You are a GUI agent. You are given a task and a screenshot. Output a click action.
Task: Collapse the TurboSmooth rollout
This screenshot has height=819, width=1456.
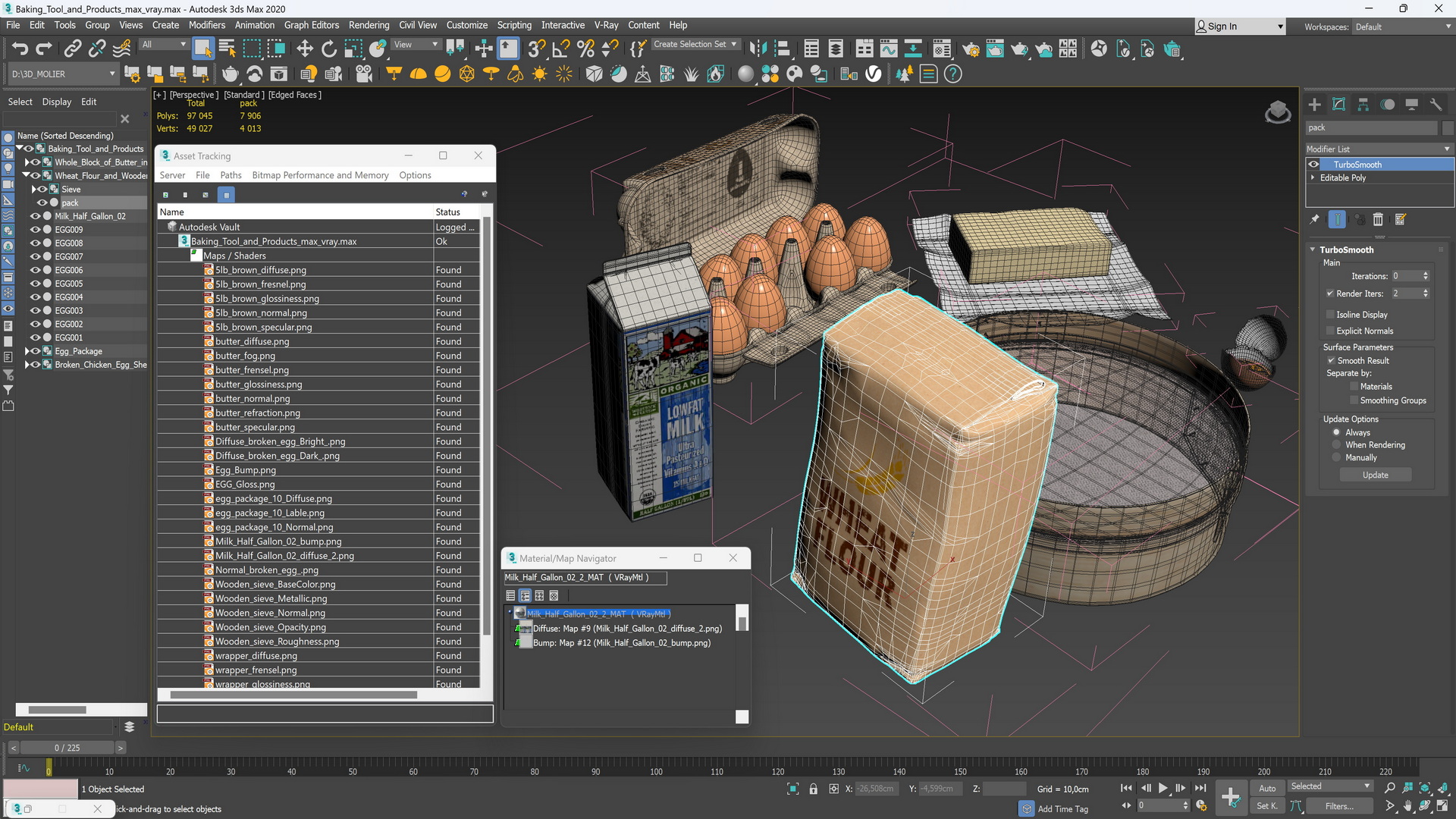pos(1313,249)
